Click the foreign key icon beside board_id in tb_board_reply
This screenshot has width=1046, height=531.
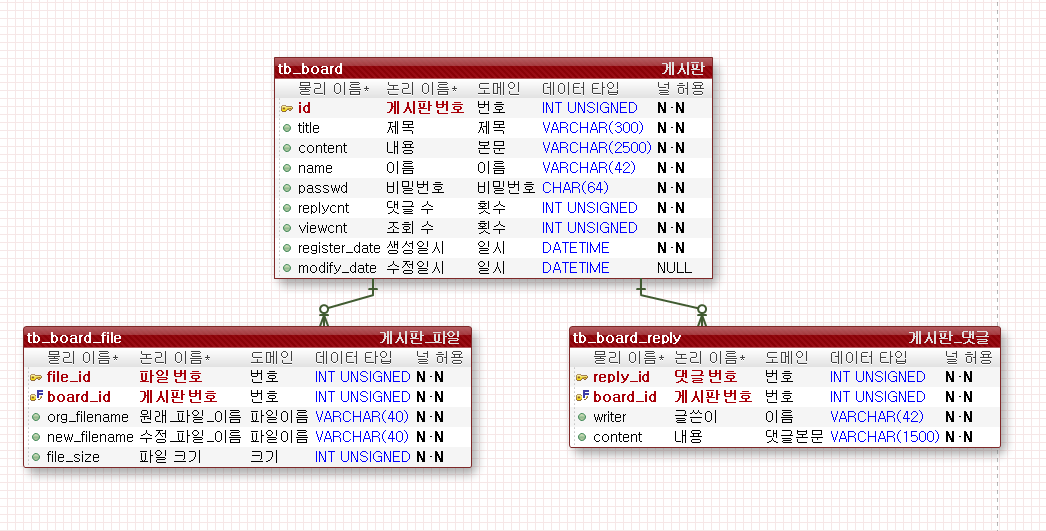coord(582,396)
